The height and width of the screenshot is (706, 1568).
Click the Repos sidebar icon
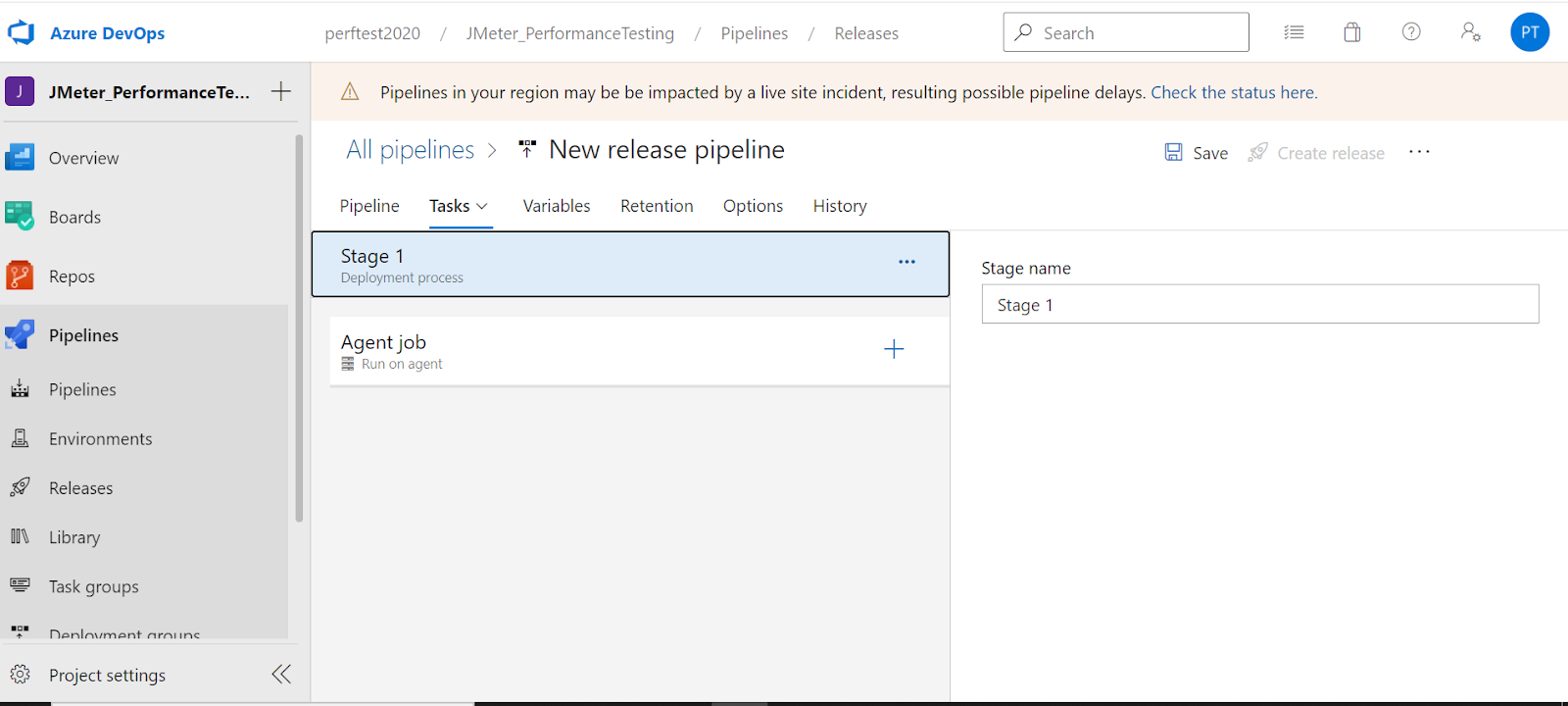pos(20,276)
